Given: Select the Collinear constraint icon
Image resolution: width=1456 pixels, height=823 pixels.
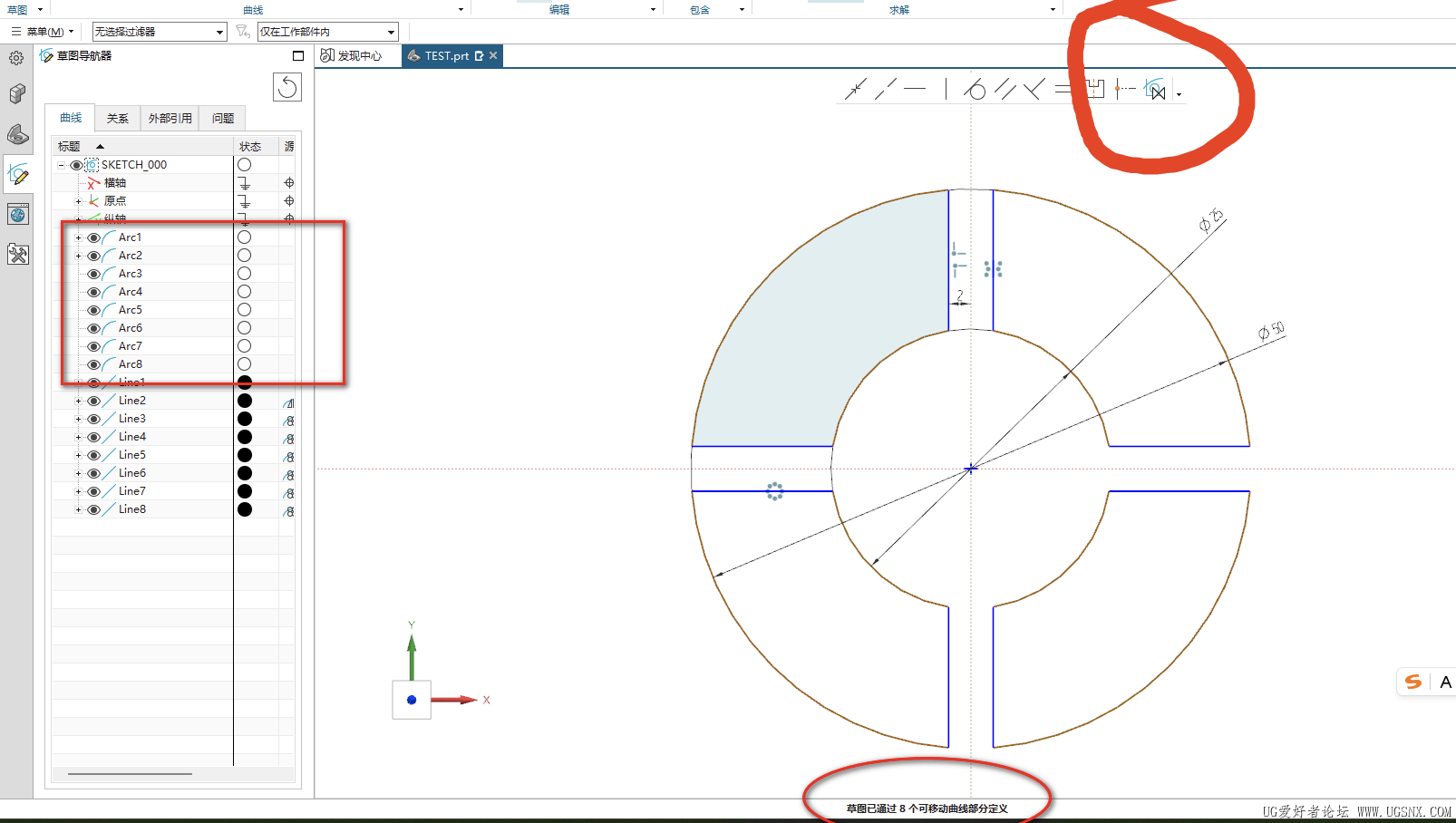Looking at the screenshot, I should [886, 89].
